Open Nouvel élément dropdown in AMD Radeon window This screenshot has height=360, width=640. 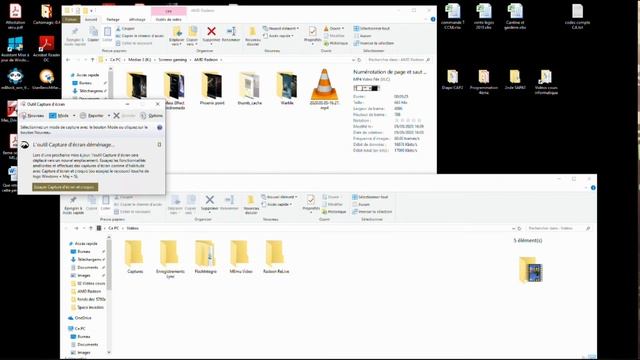point(281,29)
